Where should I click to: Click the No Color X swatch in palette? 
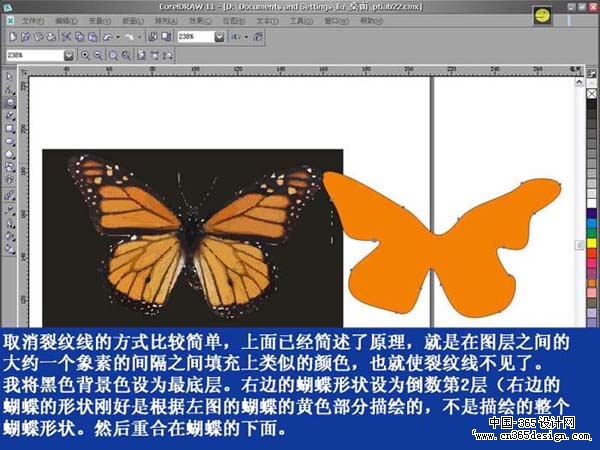(592, 93)
